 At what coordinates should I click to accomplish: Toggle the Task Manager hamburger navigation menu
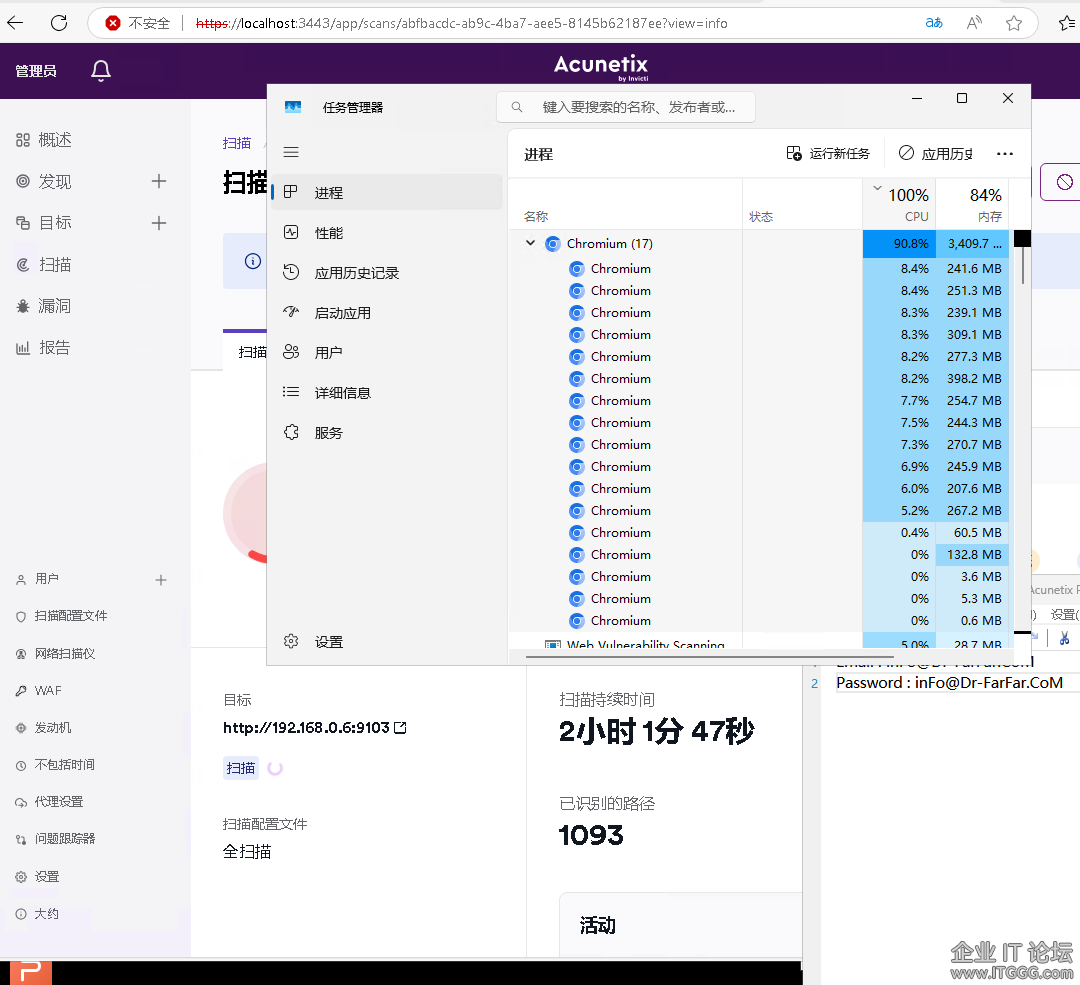pos(291,152)
